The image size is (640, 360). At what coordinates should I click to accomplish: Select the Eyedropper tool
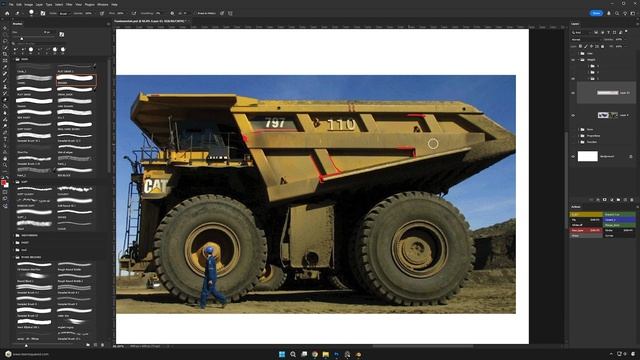(x=5, y=67)
